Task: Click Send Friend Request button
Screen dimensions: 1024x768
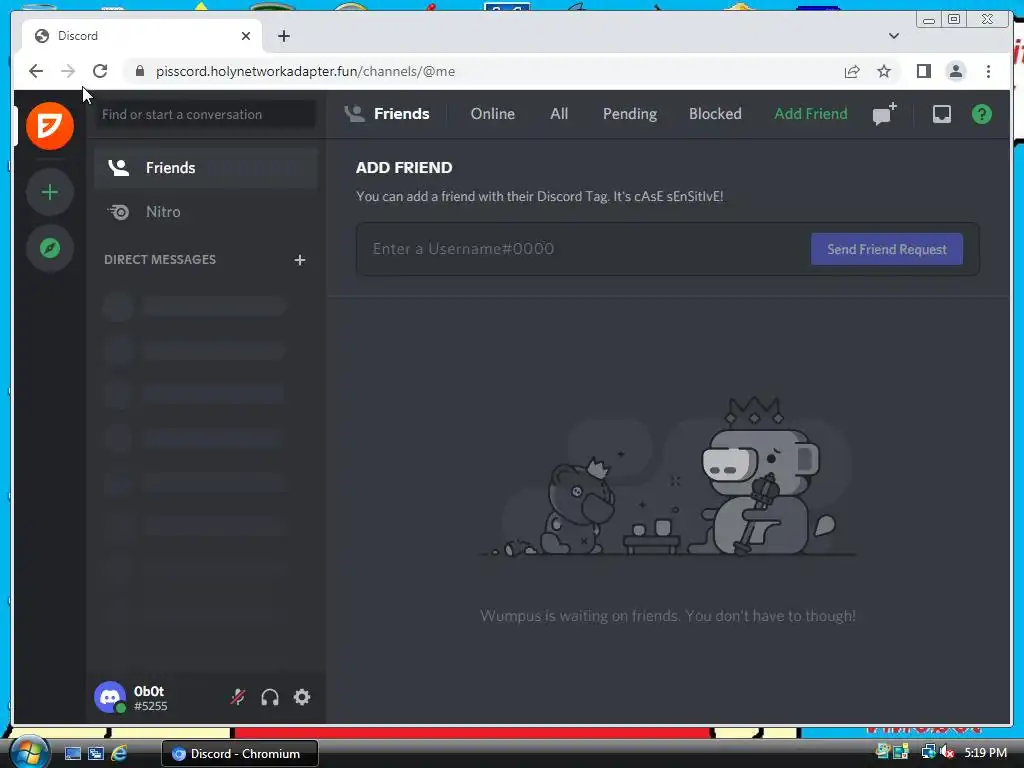Action: pos(887,249)
